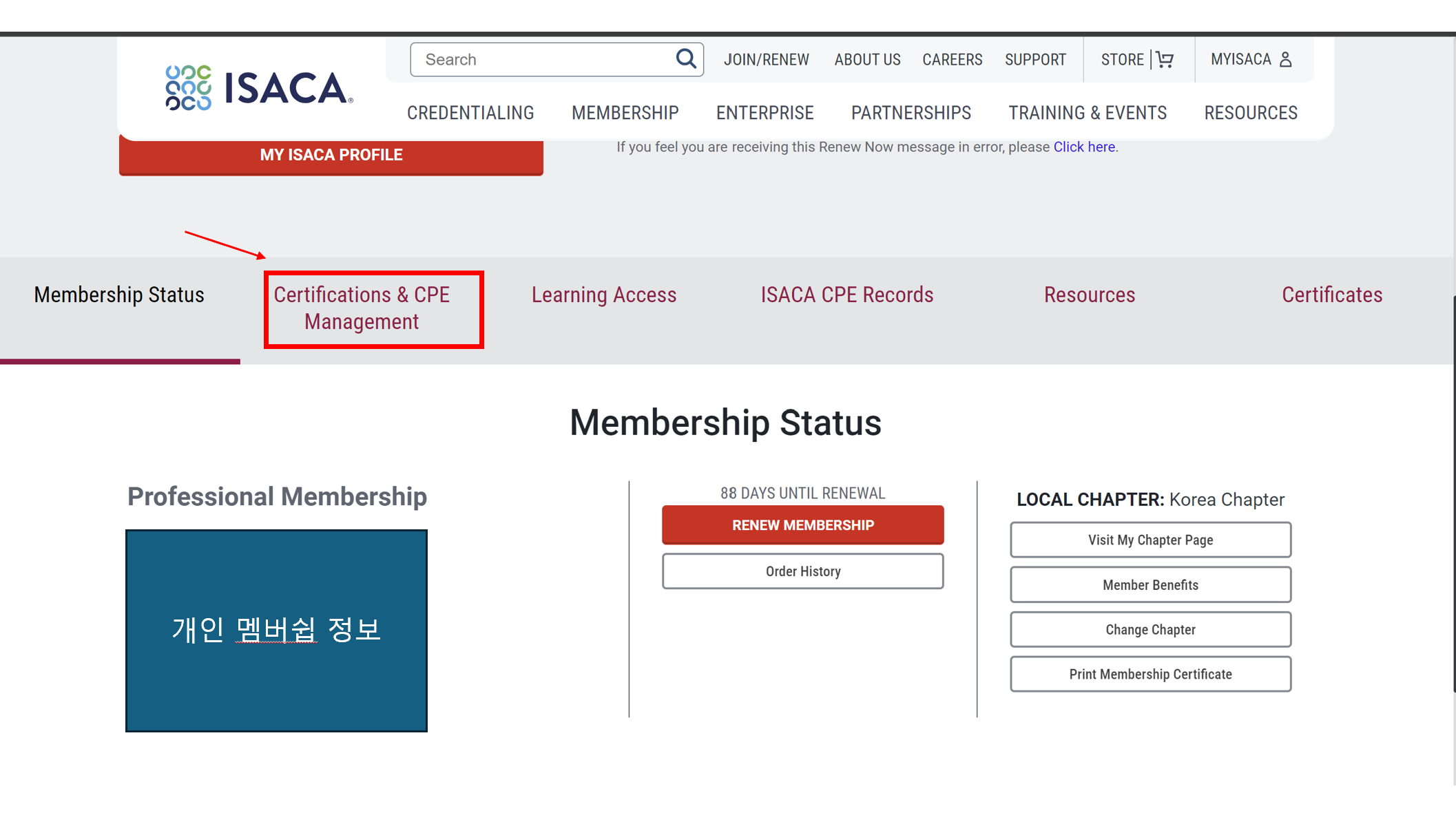Open the STORE link
This screenshot has height=815, width=1456.
point(1122,60)
